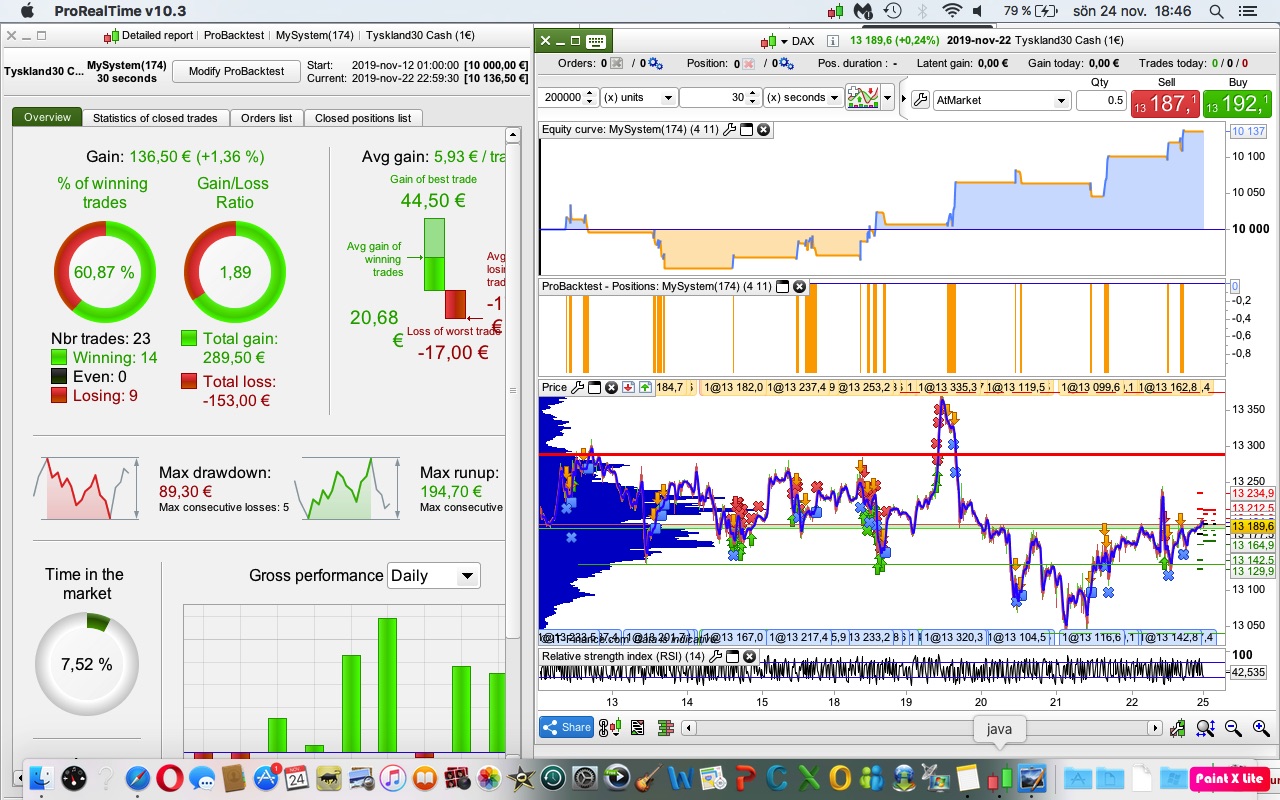
Task: Adjust the 30 seconds stepper
Action: click(x=754, y=98)
